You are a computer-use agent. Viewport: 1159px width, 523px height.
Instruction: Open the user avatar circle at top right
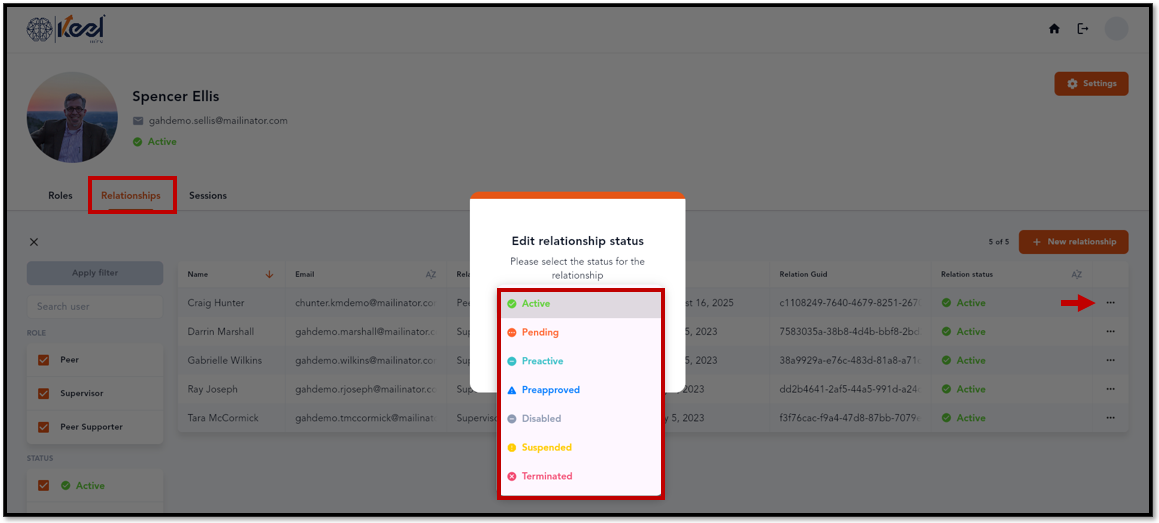coord(1116,29)
